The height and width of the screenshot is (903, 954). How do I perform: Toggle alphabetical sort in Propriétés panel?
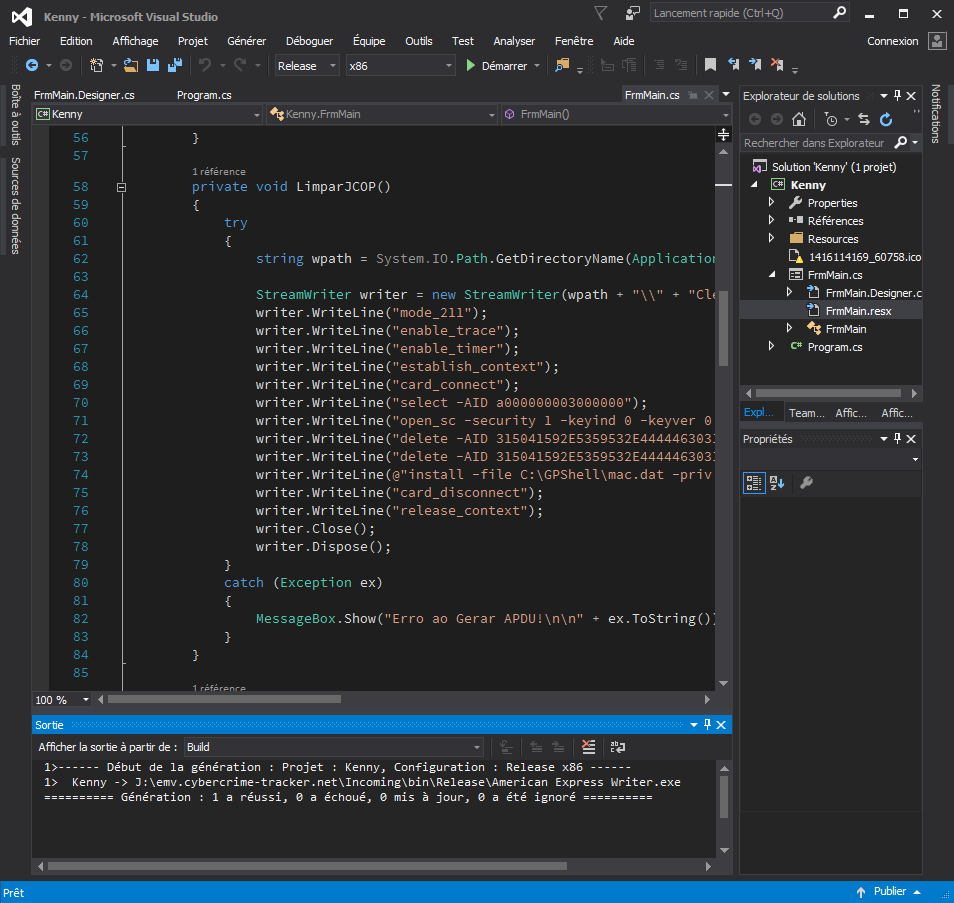(776, 483)
